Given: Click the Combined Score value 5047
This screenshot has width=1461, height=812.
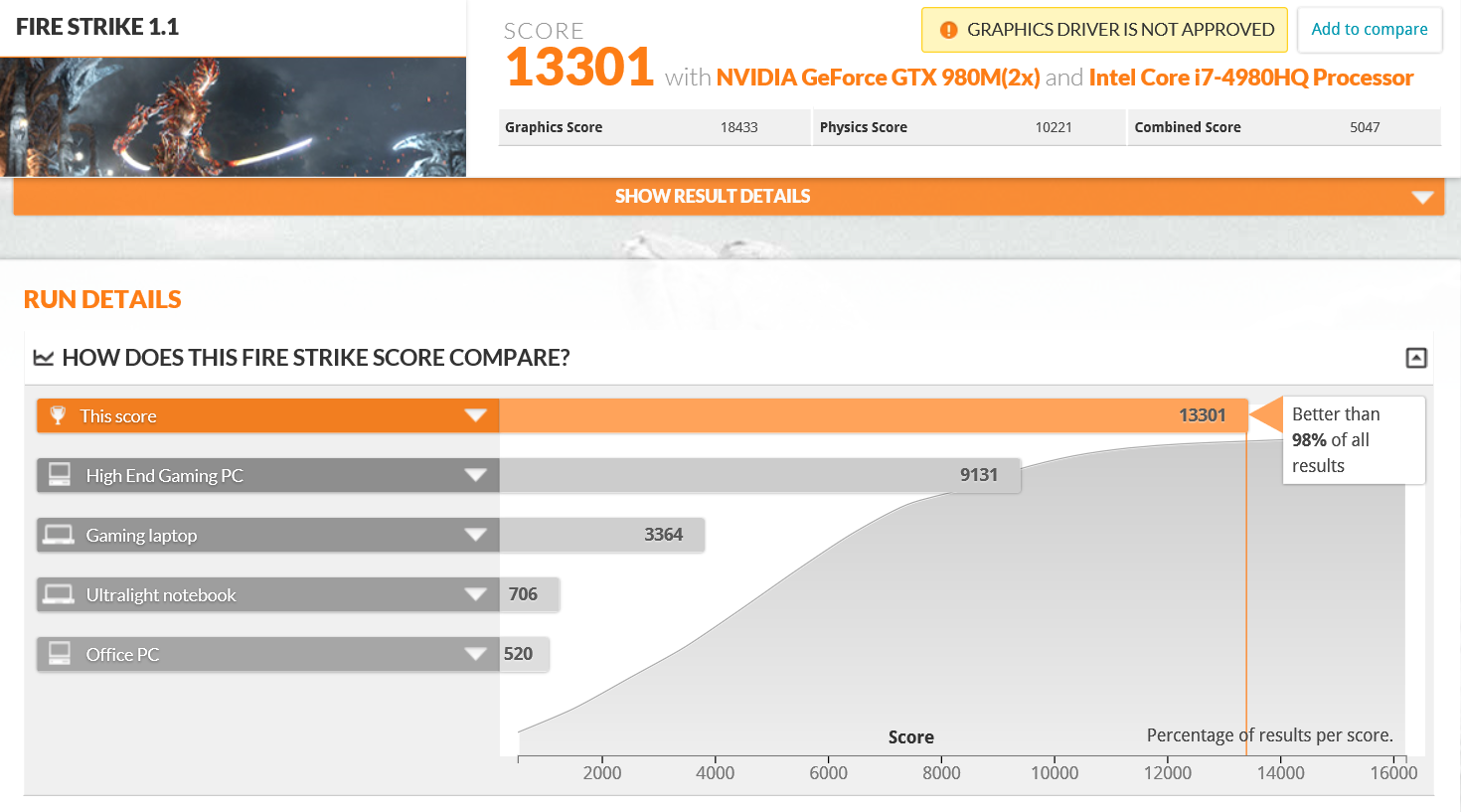Looking at the screenshot, I should [x=1365, y=127].
